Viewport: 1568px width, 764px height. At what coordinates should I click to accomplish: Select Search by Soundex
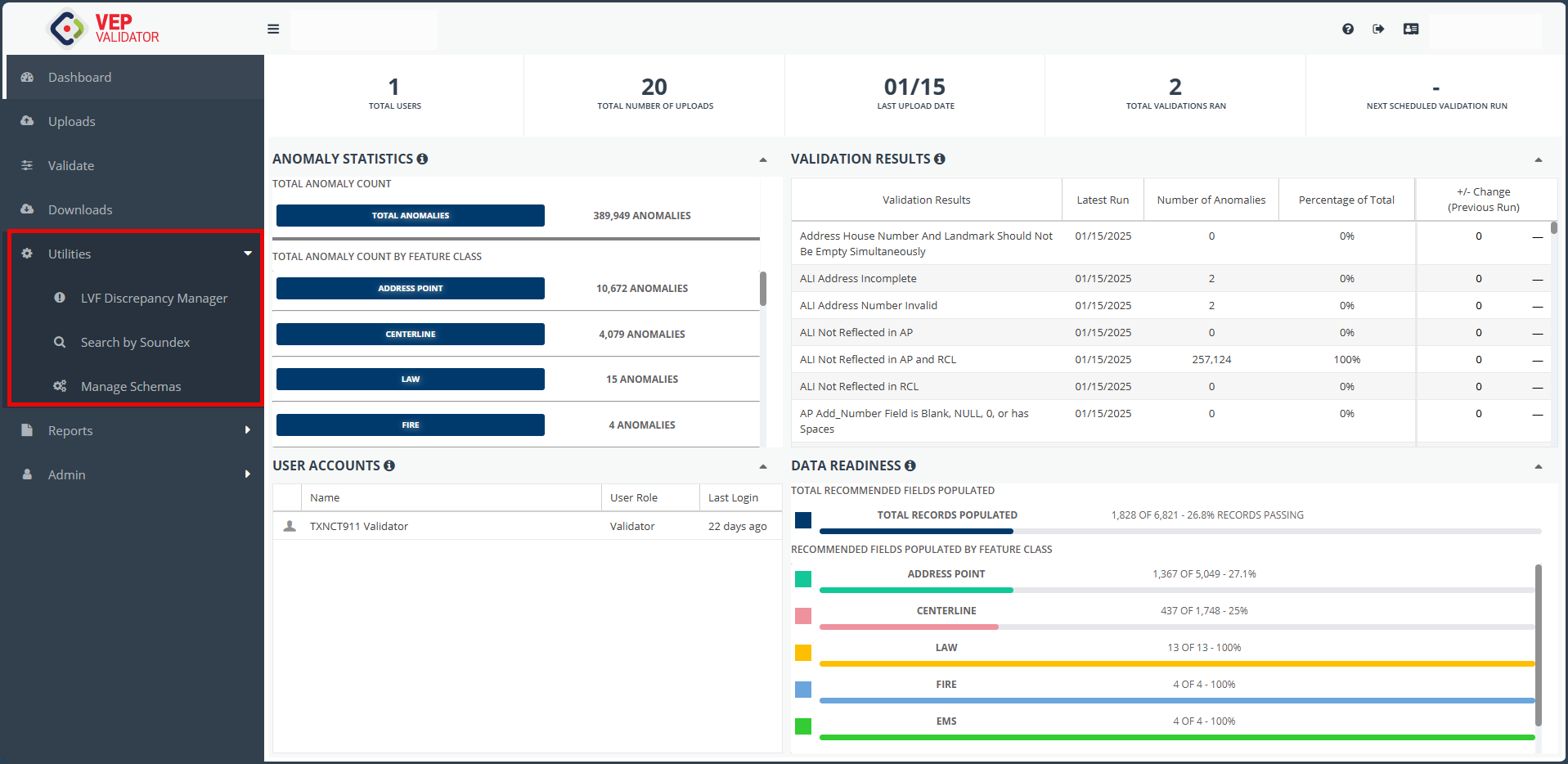coord(136,342)
